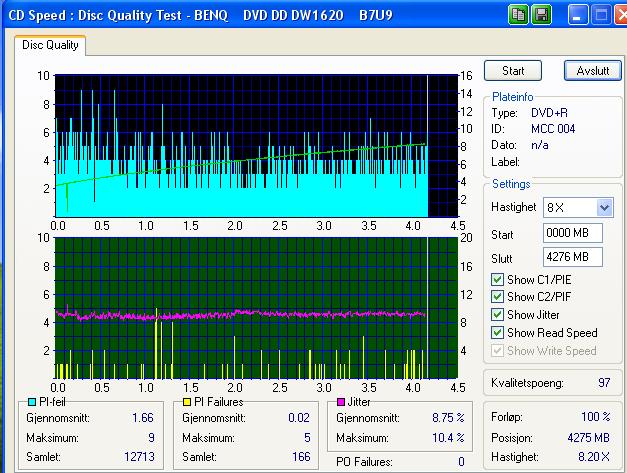This screenshot has width=627, height=473.
Task: Click the PO Failures value 0
Action: (x=461, y=462)
